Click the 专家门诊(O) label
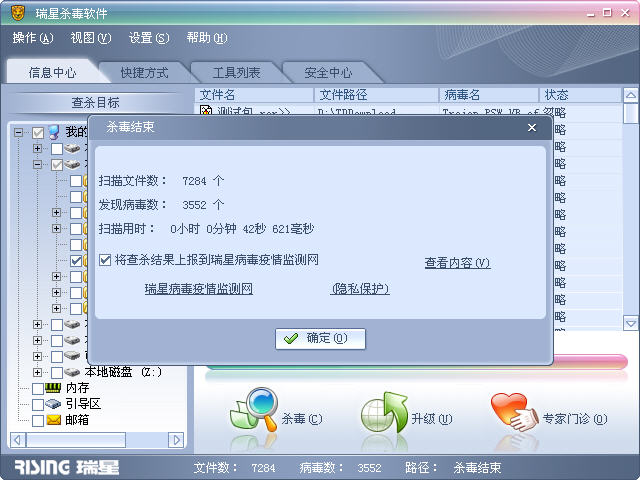The width and height of the screenshot is (640, 480). click(x=575, y=418)
